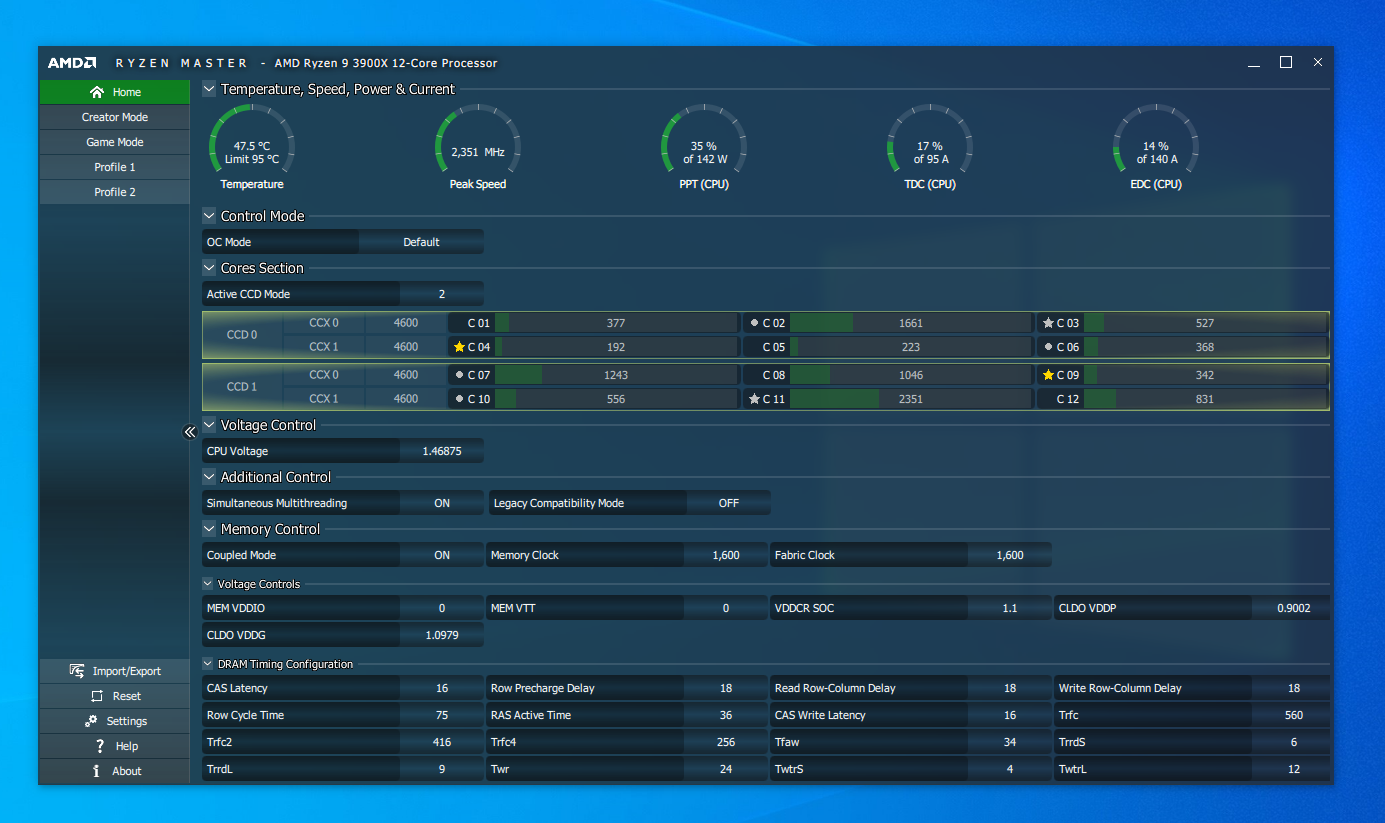The image size is (1385, 823).
Task: Click the silver star on core C 11
Action: (754, 399)
